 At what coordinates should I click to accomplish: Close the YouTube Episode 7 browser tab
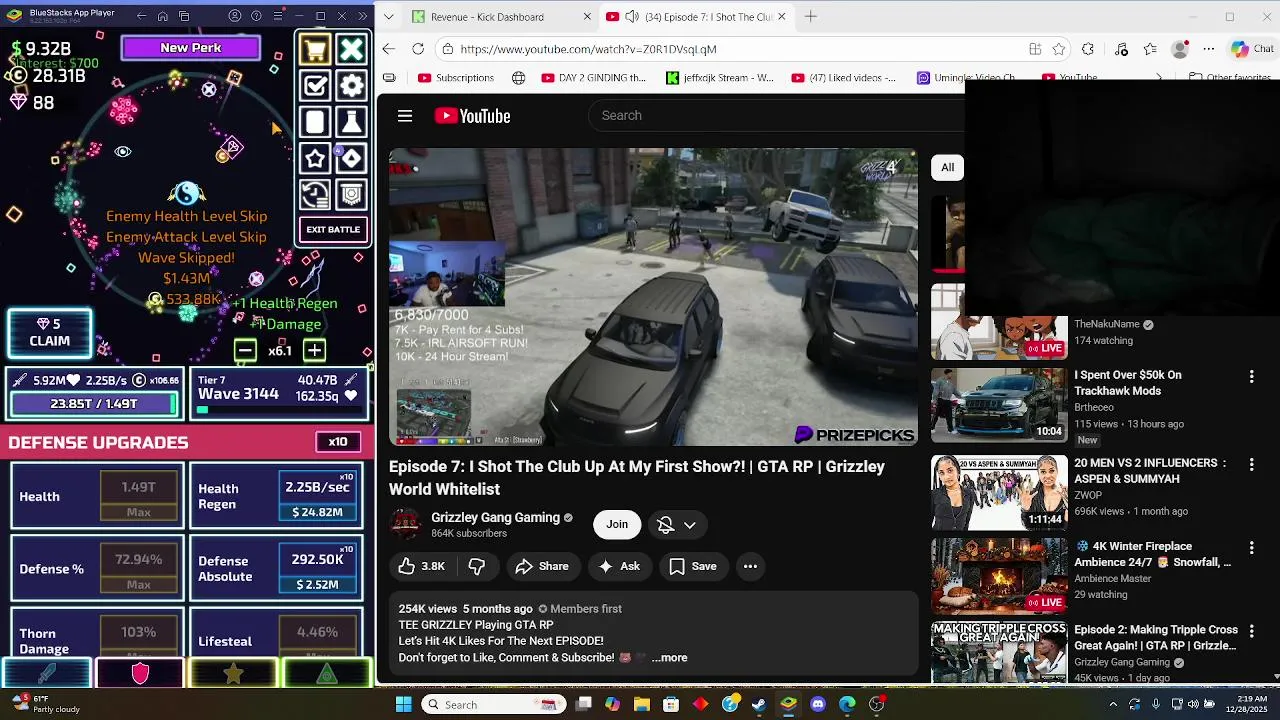(782, 16)
